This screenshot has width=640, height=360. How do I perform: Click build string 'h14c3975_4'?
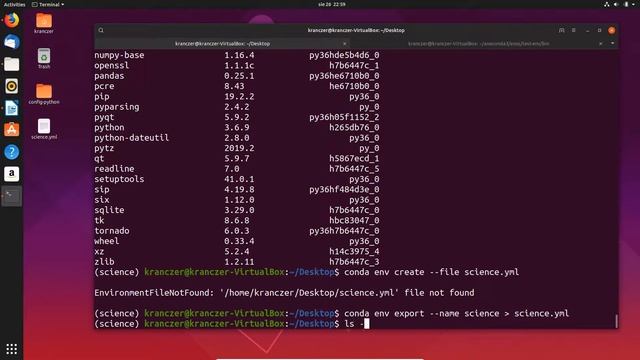pos(354,251)
